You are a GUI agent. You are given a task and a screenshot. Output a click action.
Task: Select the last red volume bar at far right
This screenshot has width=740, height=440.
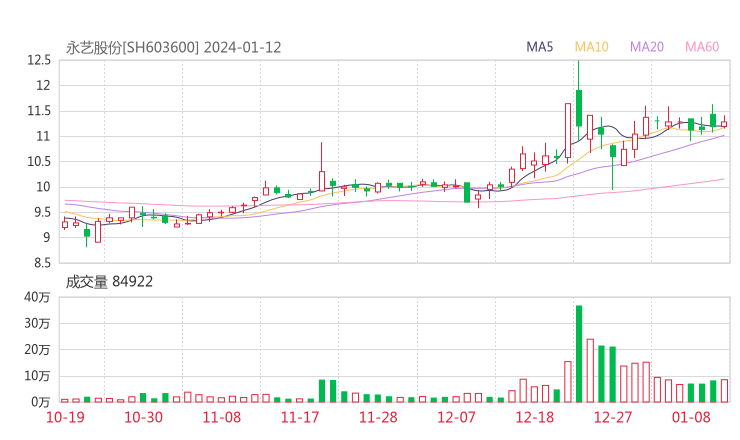[x=724, y=391]
